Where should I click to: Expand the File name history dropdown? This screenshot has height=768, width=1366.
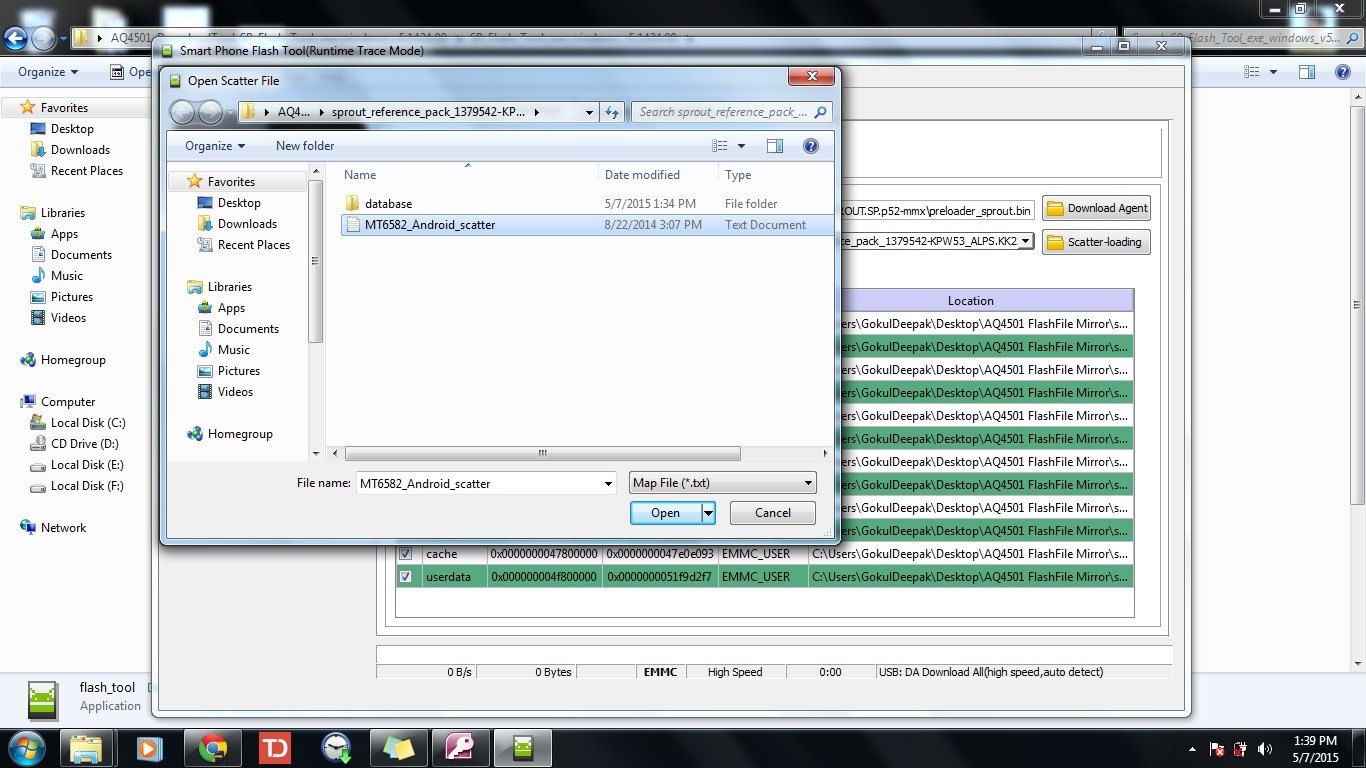pyautogui.click(x=608, y=484)
